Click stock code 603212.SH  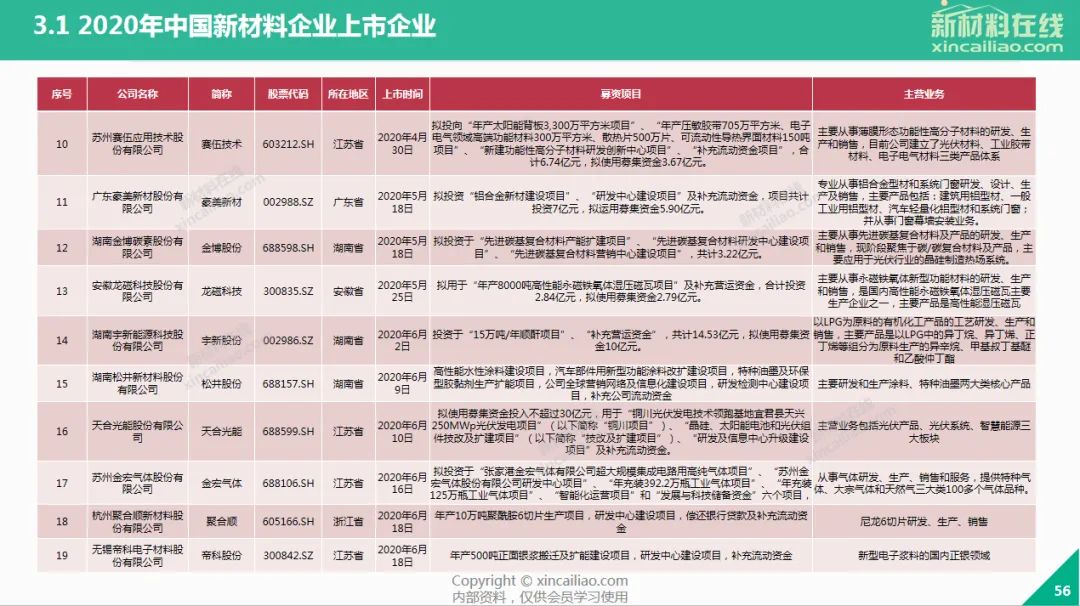288,144
